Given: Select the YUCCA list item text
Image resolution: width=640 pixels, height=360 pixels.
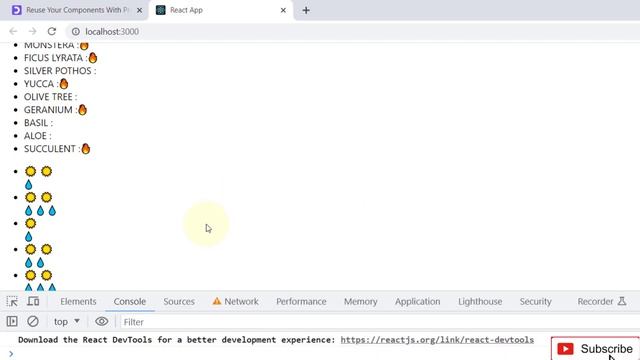Looking at the screenshot, I should (39, 84).
